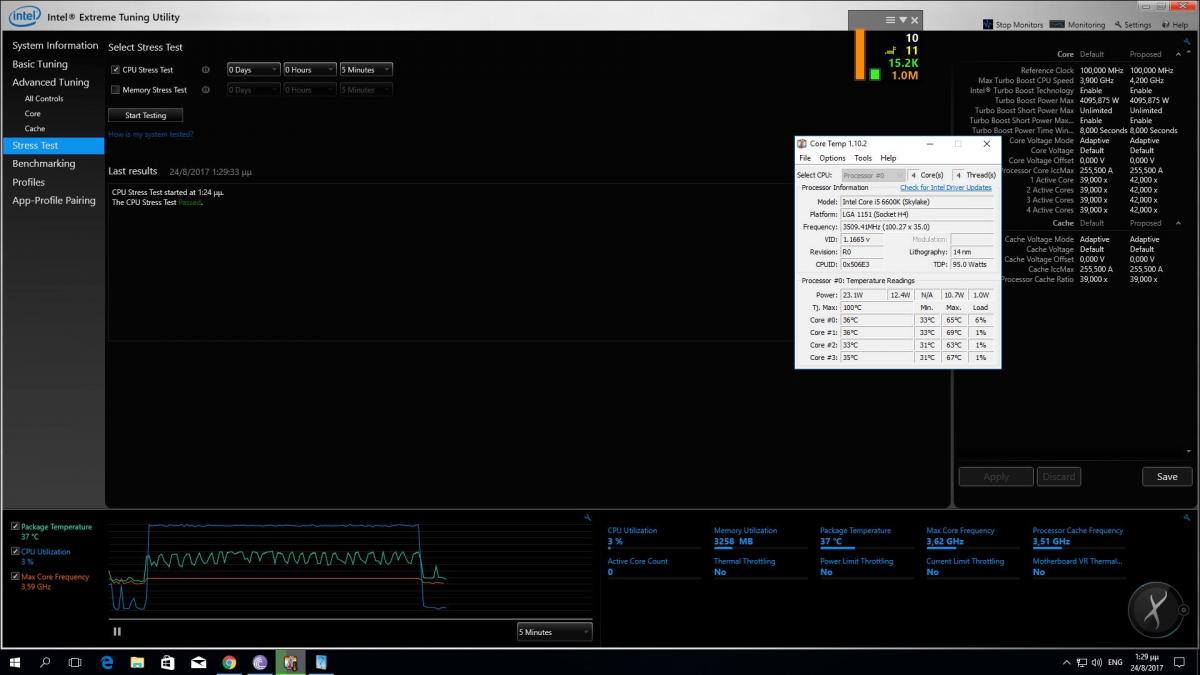1200x675 pixels.
Task: Open overlay widget hamburger menu
Action: [890, 20]
